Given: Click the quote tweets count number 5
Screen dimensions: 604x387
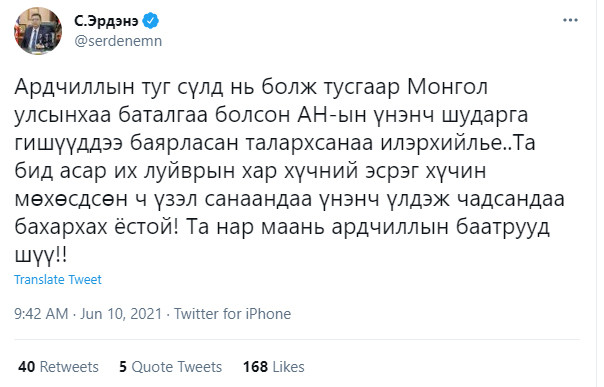Looking at the screenshot, I should 123,367.
